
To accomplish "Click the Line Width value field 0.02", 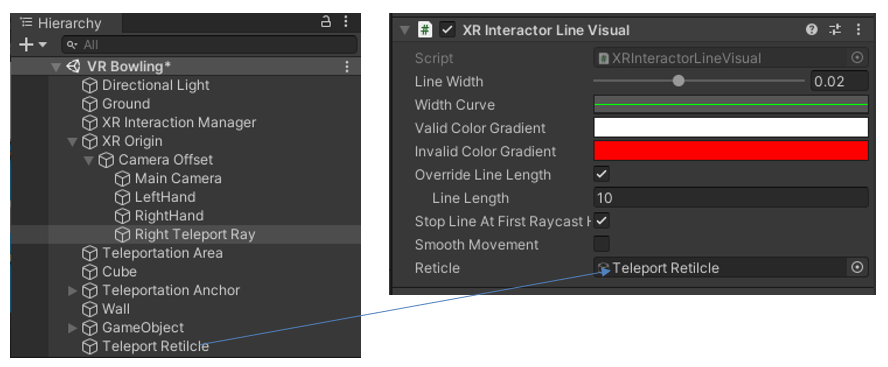I will (839, 81).
